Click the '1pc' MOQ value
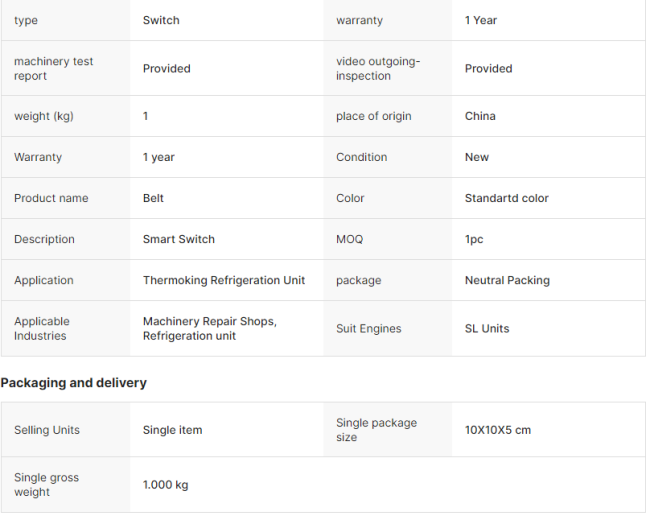 tap(474, 239)
